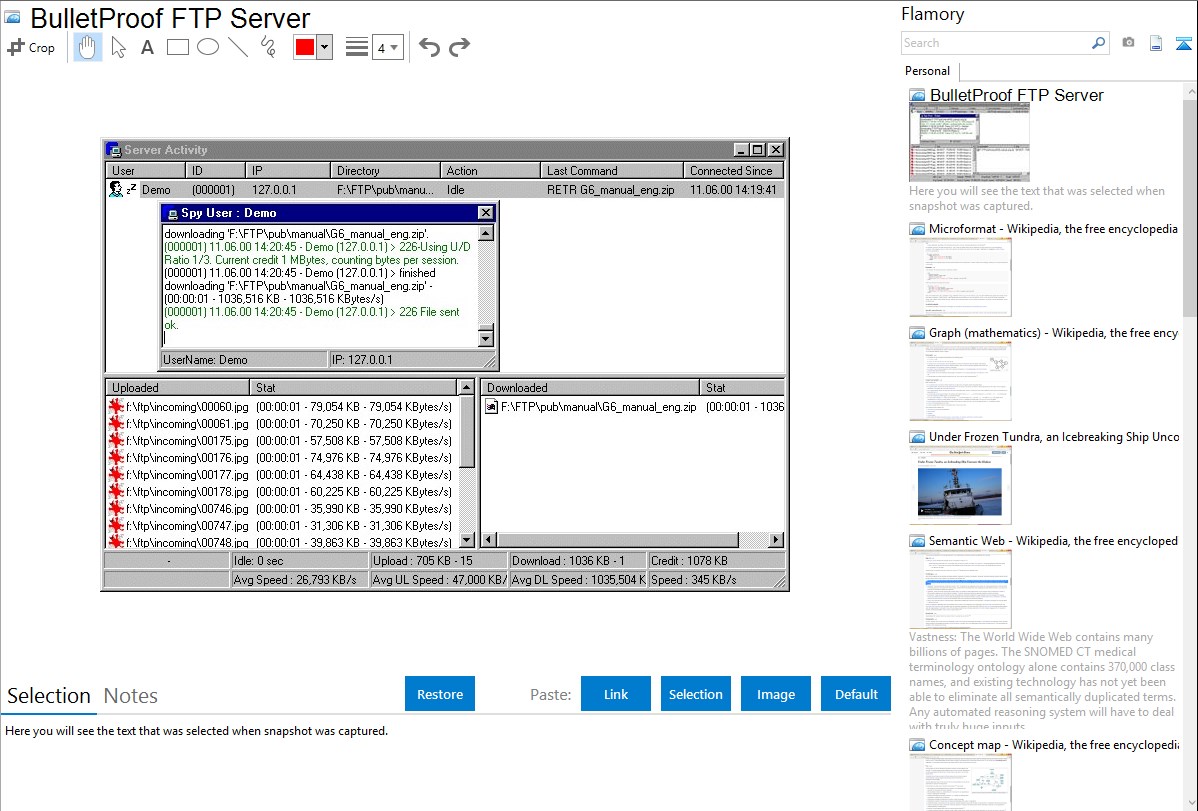Click the camera capture icon
Image resolution: width=1198 pixels, height=811 pixels.
point(1128,43)
